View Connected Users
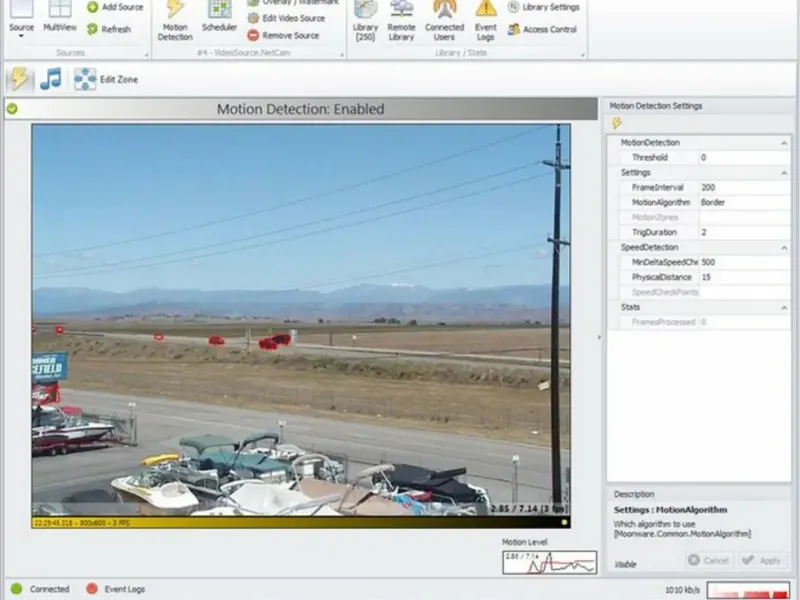This screenshot has height=600, width=800. pos(444,21)
